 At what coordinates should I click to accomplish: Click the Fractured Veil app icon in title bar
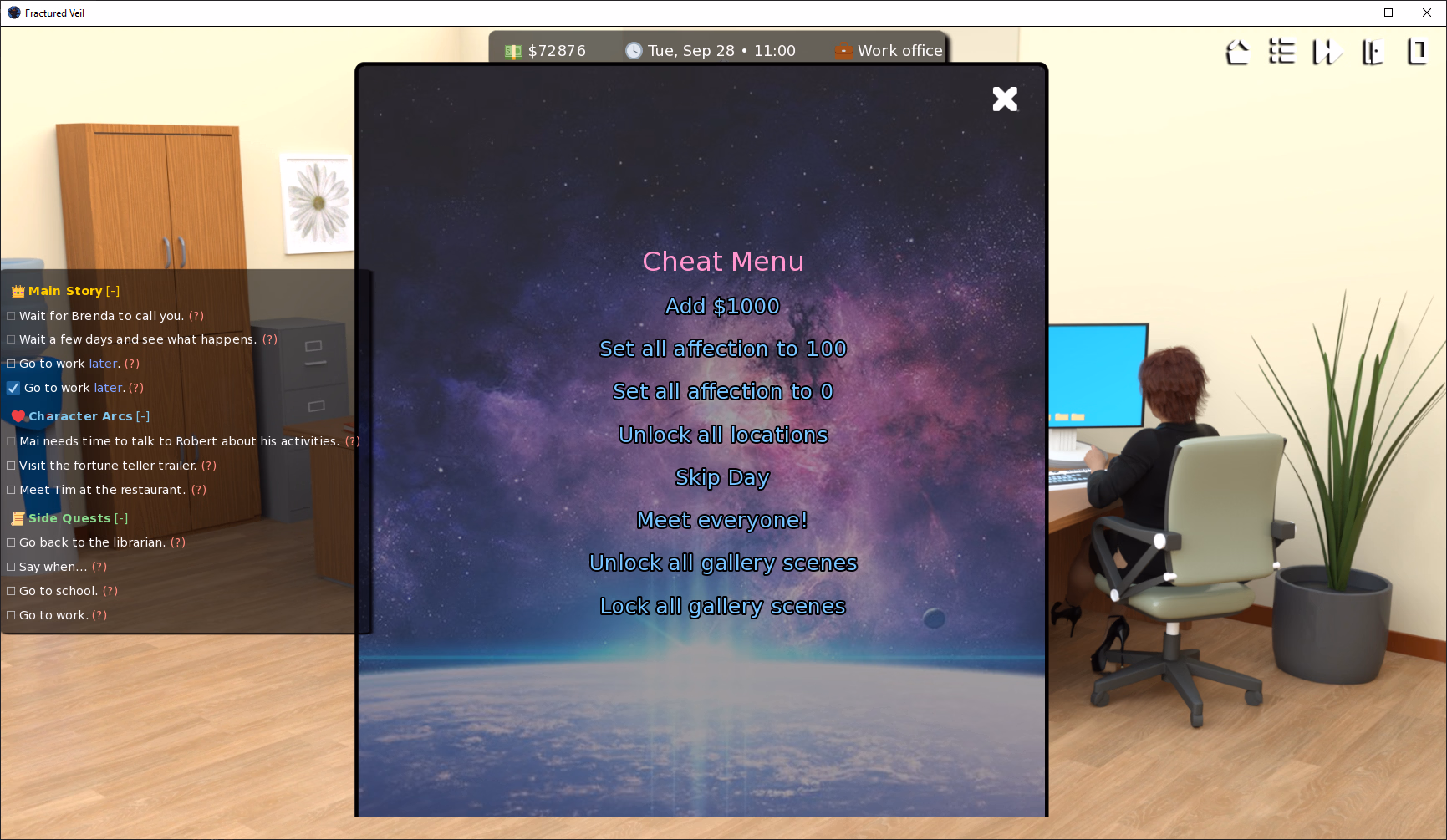click(x=14, y=13)
